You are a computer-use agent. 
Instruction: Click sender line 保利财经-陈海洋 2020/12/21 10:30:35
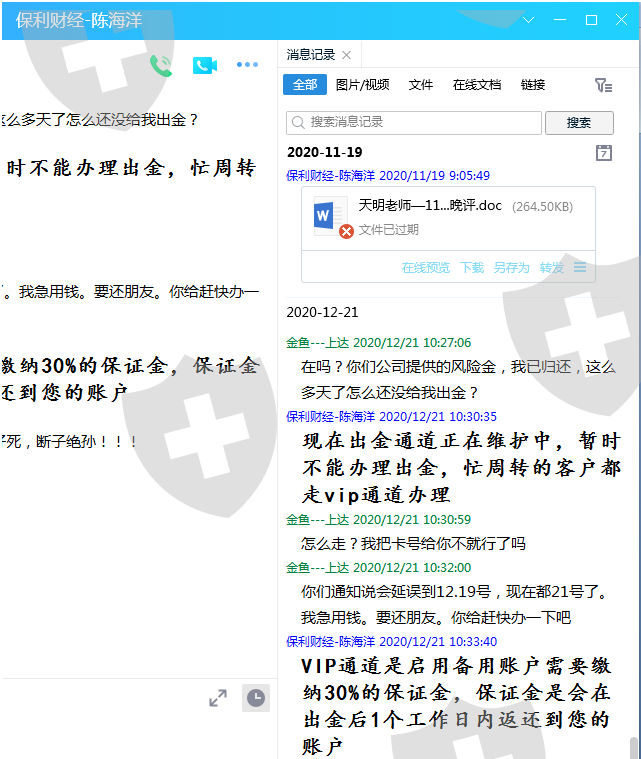(391, 416)
